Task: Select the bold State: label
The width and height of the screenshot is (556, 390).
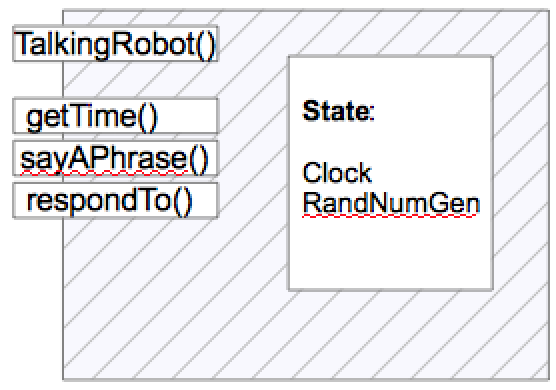Action: tap(338, 111)
